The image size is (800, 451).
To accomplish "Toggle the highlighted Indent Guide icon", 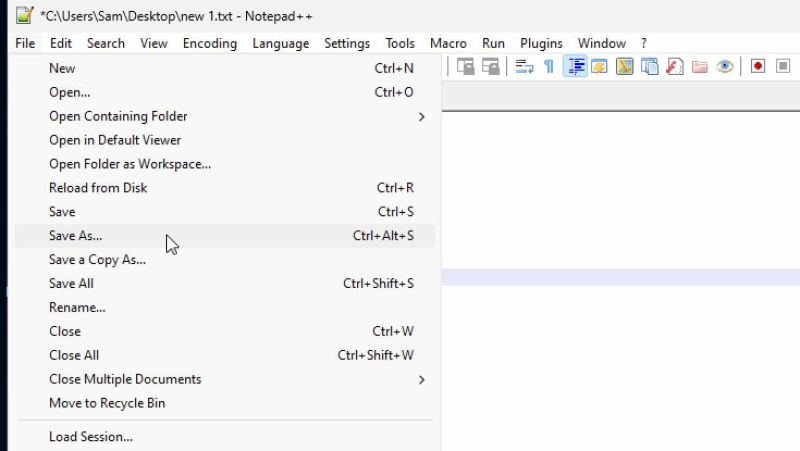I will point(575,67).
